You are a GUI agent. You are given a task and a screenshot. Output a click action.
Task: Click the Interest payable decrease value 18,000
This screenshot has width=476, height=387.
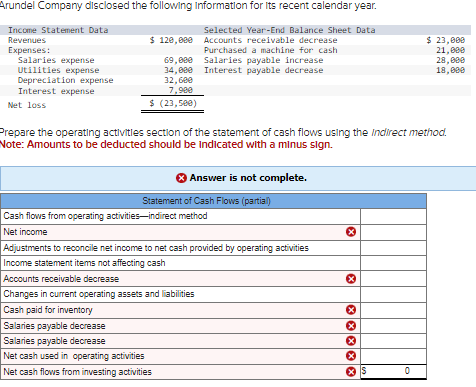(451, 70)
